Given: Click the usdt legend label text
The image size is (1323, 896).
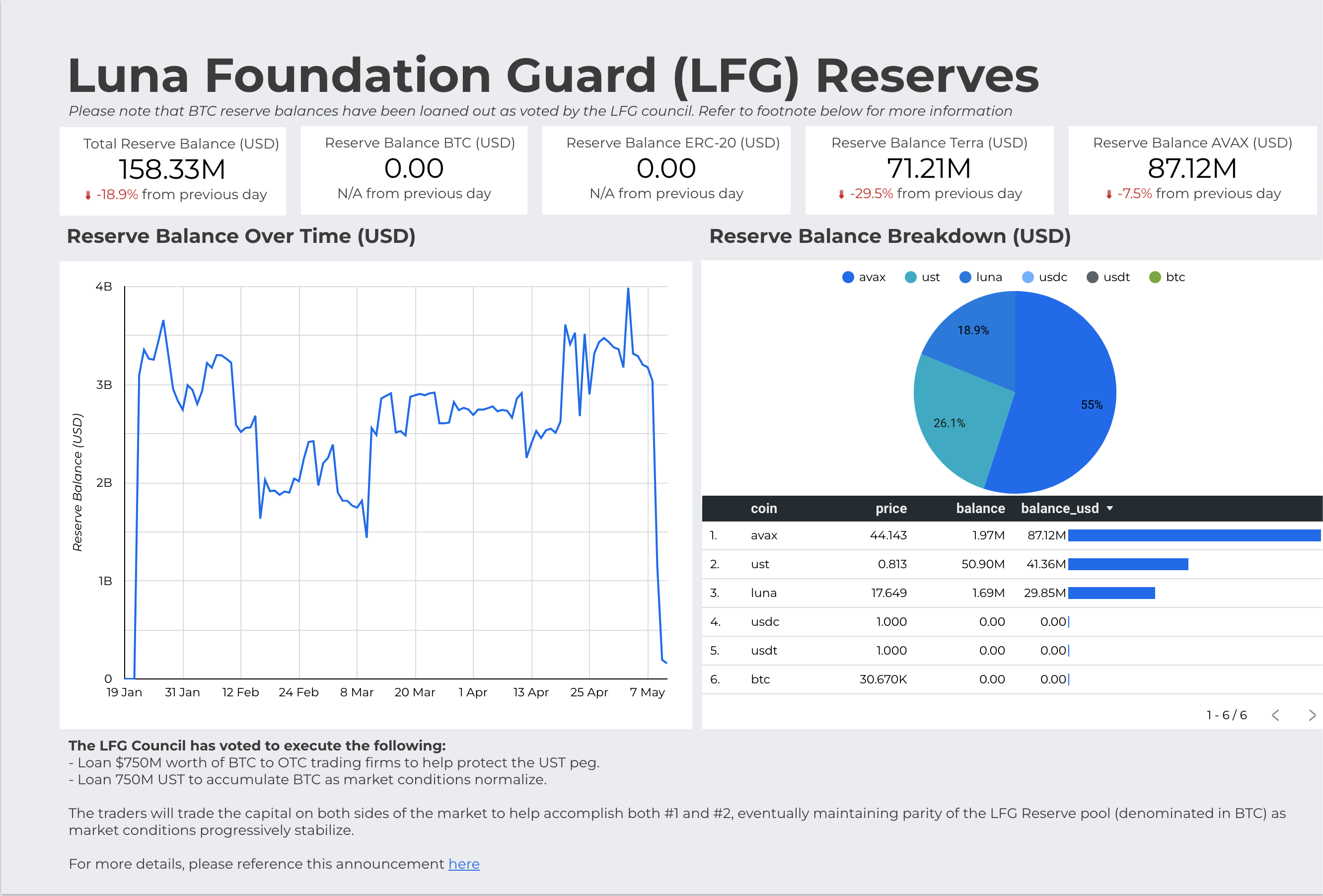Looking at the screenshot, I should tap(1116, 277).
